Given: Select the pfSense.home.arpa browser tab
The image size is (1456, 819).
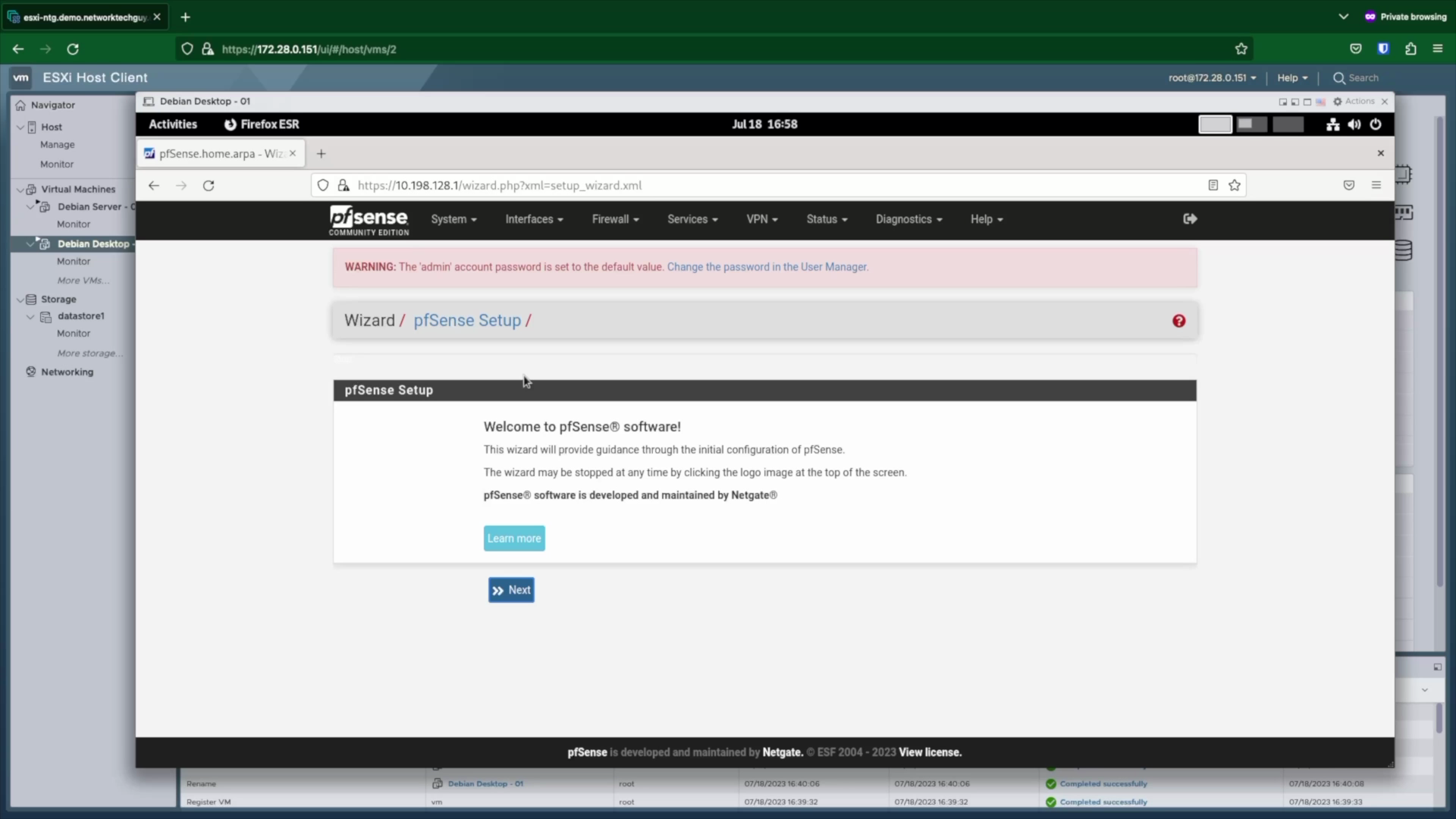Looking at the screenshot, I should pos(220,153).
